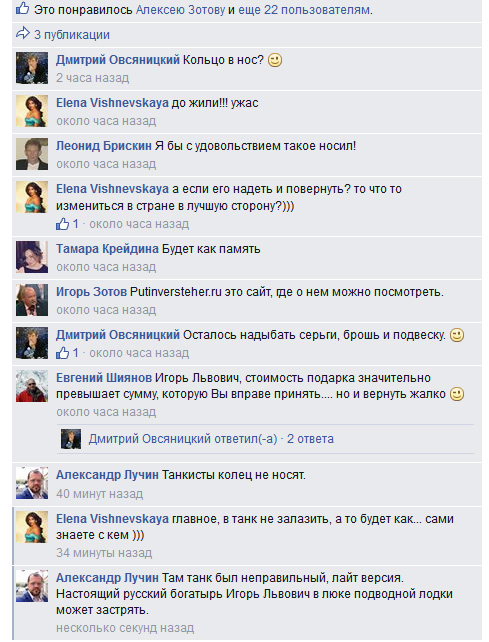The image size is (489, 642).
Task: Click the share arrow icon beside 3 публикации
Action: (x=23, y=33)
